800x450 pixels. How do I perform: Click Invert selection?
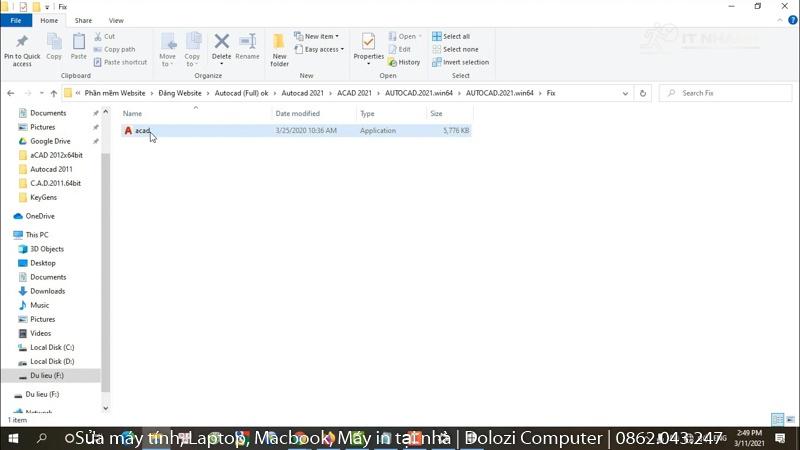click(460, 62)
